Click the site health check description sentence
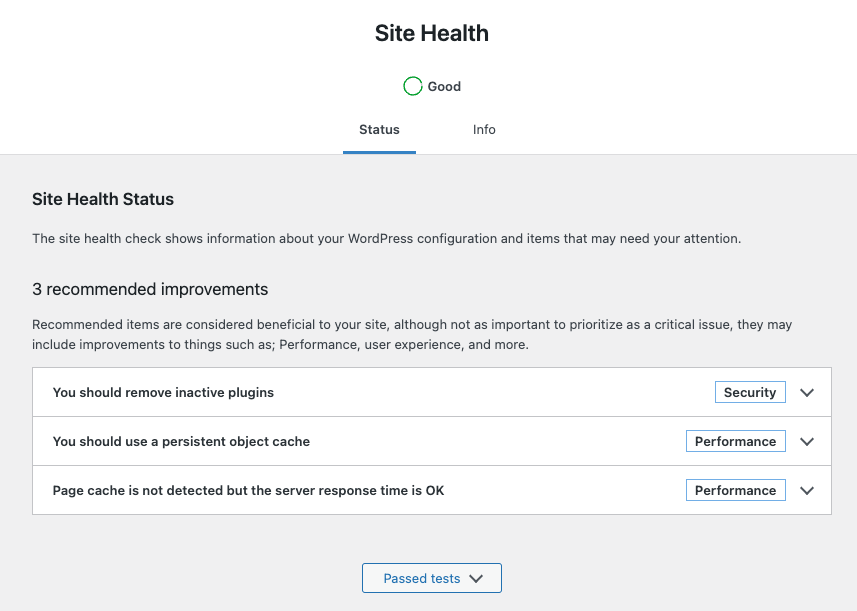 click(x=386, y=239)
